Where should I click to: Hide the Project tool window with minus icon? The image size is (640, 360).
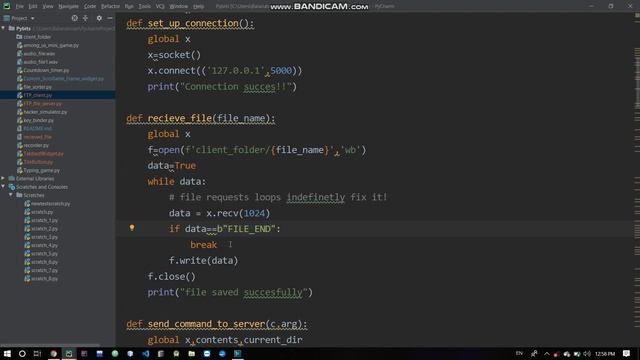tap(110, 18)
